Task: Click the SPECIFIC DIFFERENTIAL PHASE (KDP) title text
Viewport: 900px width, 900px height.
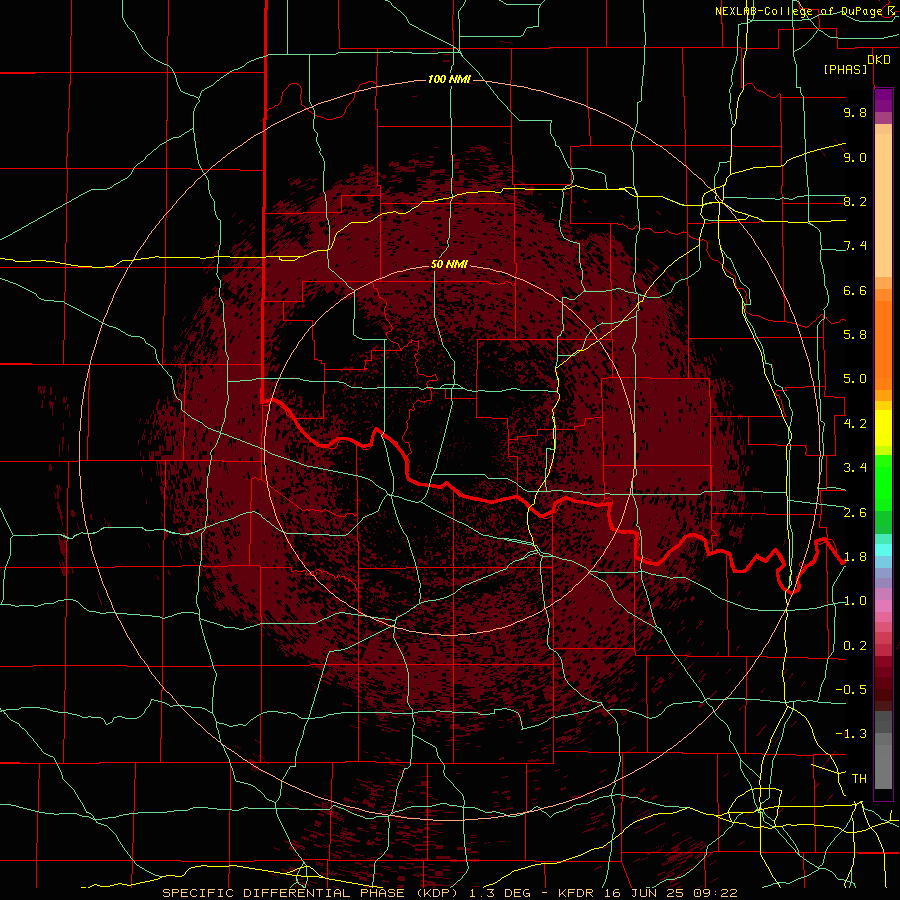Action: click(x=308, y=893)
